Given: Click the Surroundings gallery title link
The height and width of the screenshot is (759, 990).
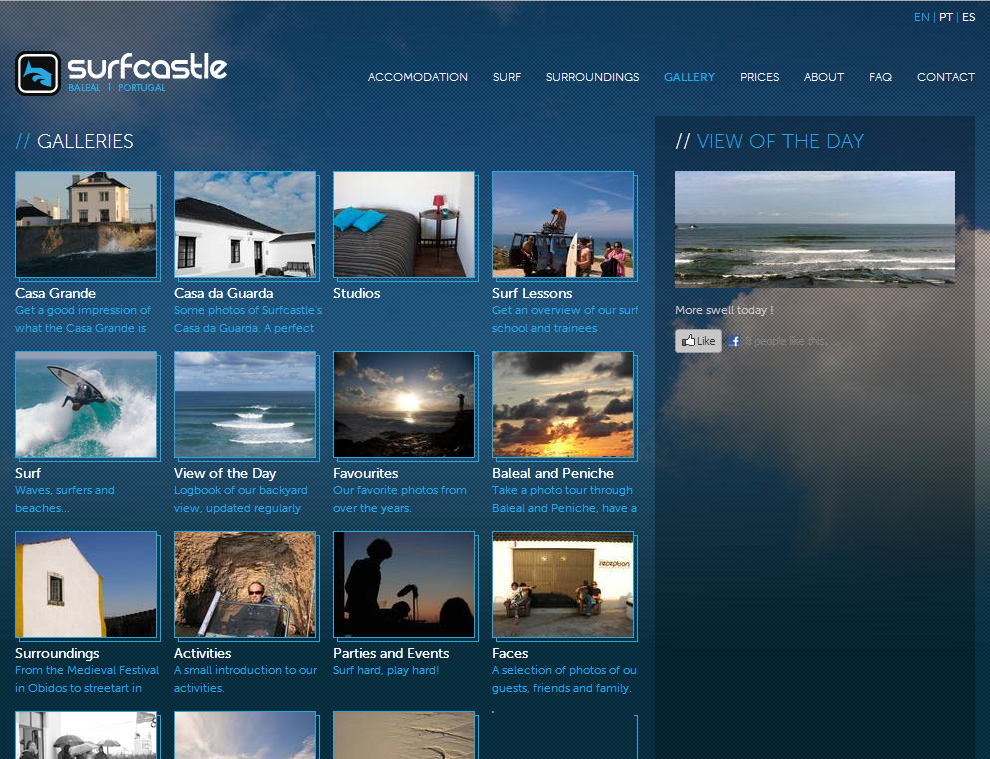Looking at the screenshot, I should [x=57, y=654].
